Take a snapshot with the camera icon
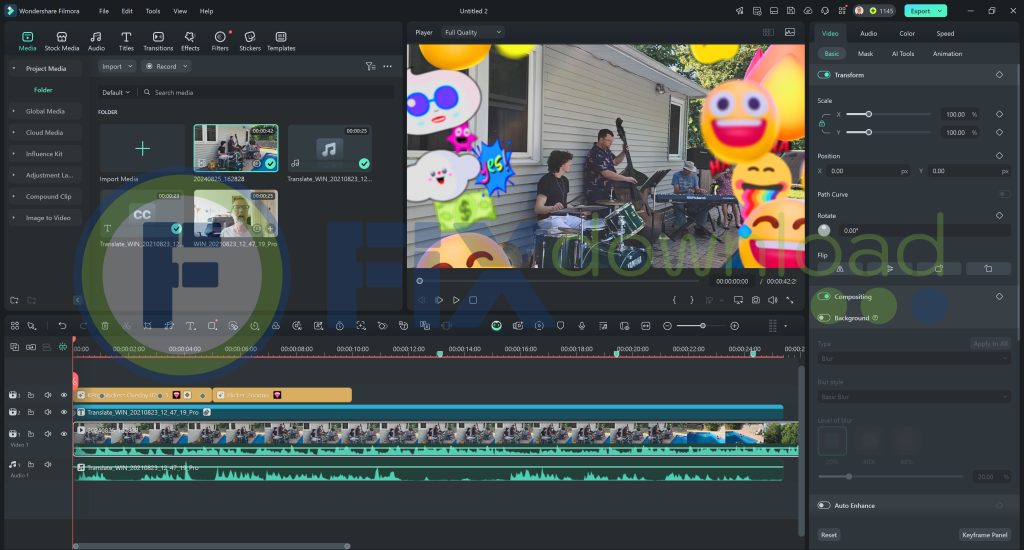Screen dimensions: 1024x550 [756, 300]
